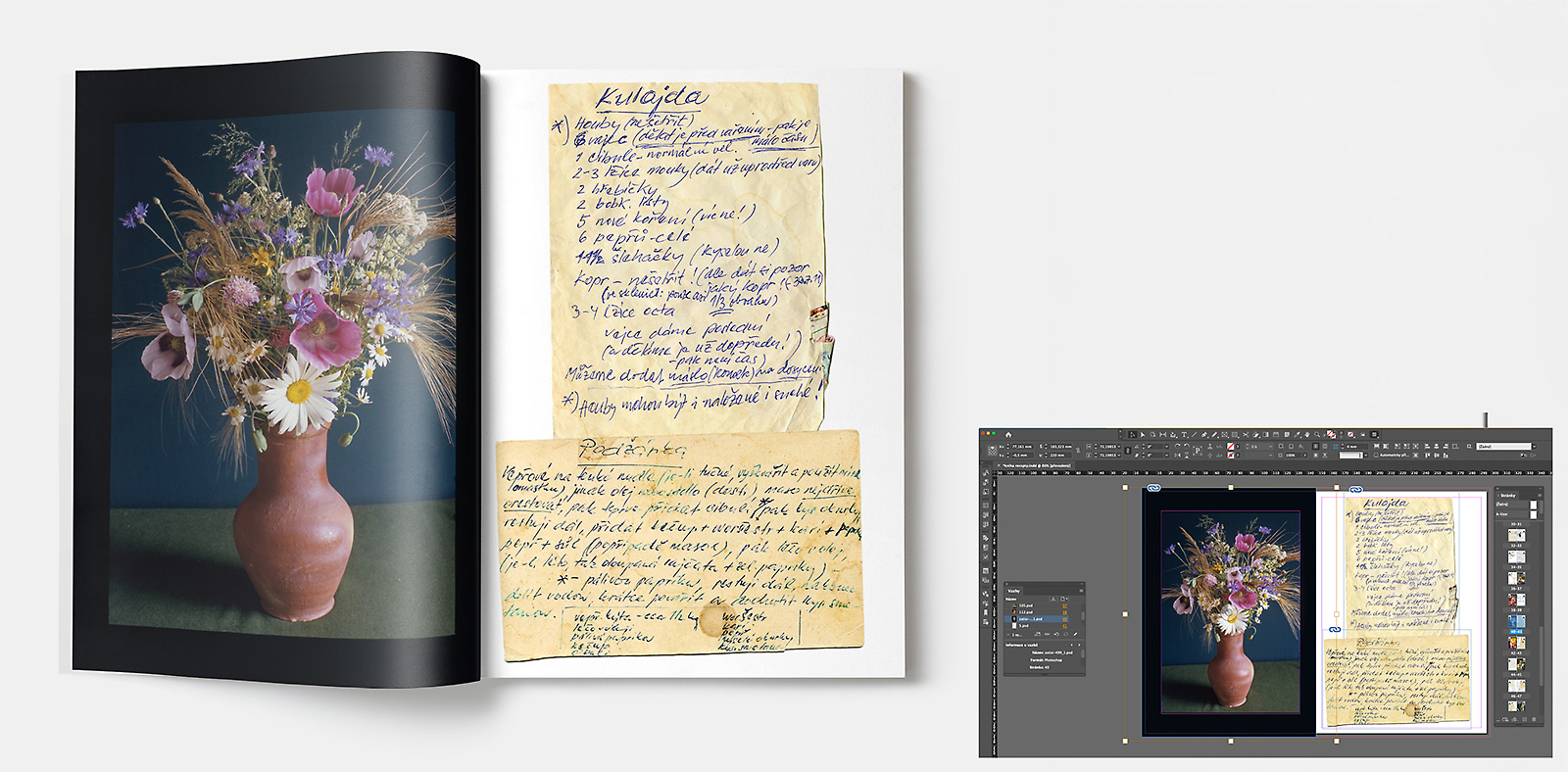Select the Hand tool
The image size is (1568, 772).
click(x=1307, y=434)
